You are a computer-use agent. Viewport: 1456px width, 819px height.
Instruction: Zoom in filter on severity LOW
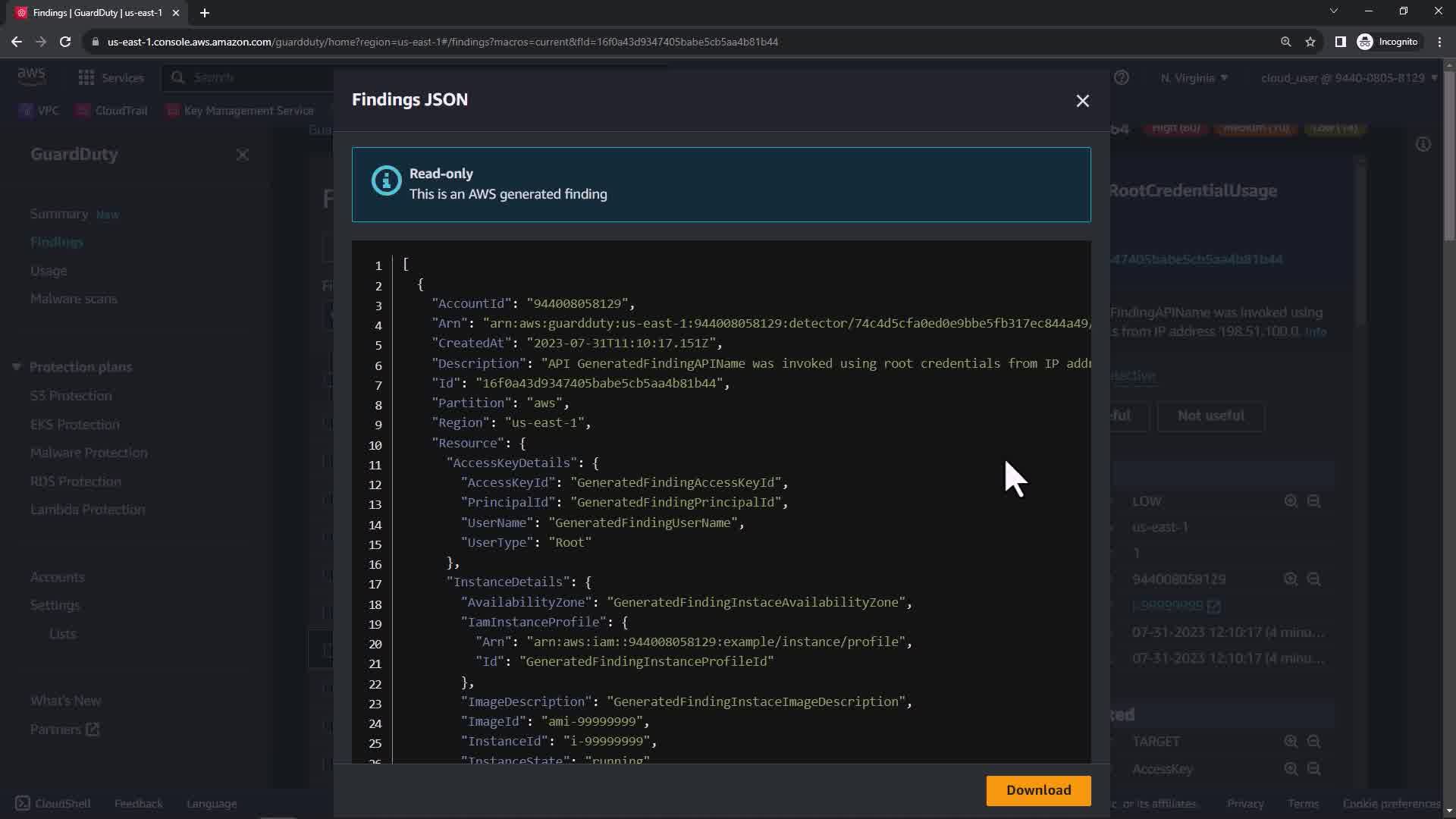coord(1291,501)
